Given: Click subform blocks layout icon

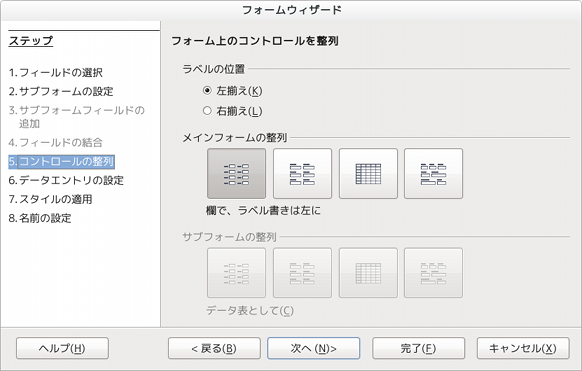Looking at the screenshot, I should 434,273.
